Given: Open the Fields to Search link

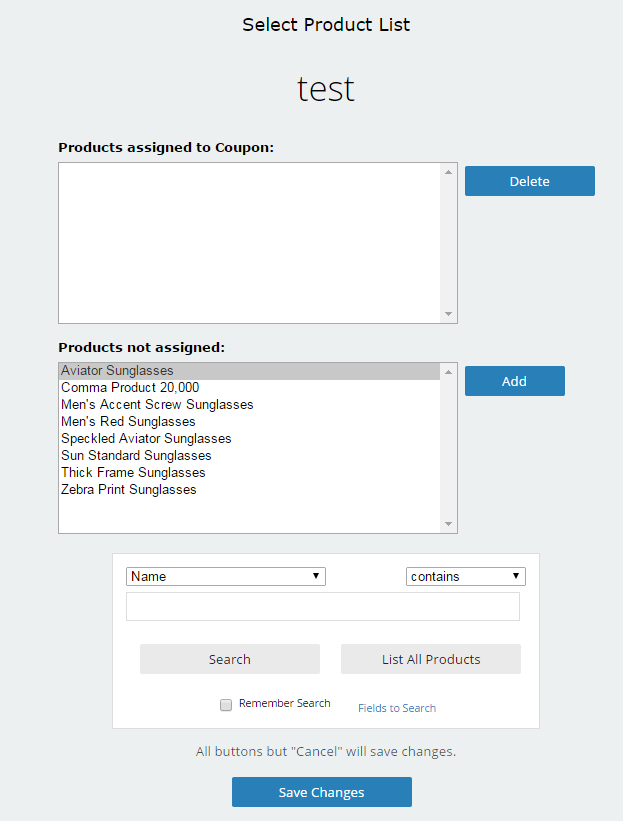Looking at the screenshot, I should 397,708.
